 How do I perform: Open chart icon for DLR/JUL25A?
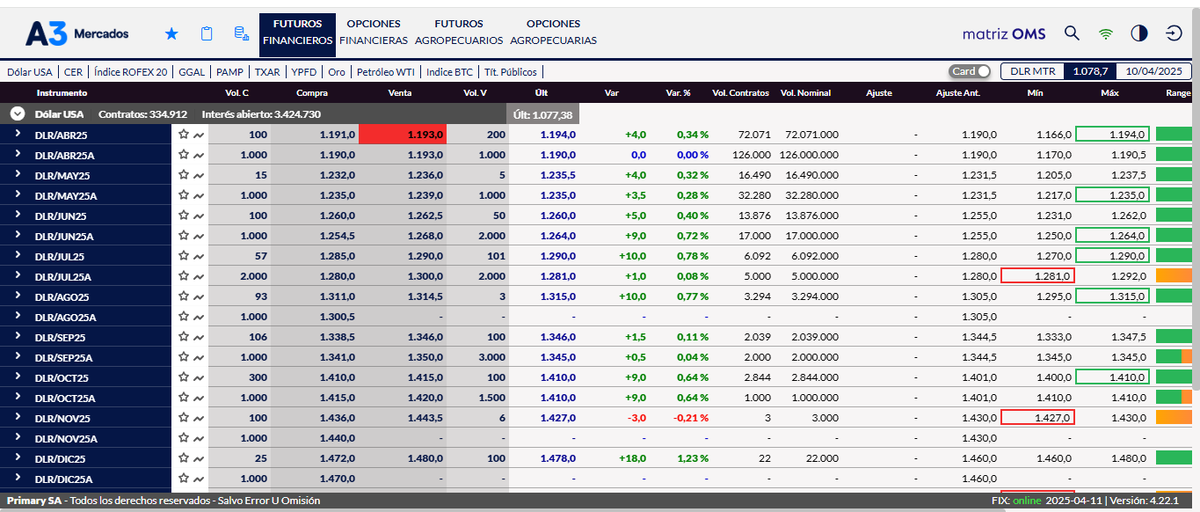[198, 276]
